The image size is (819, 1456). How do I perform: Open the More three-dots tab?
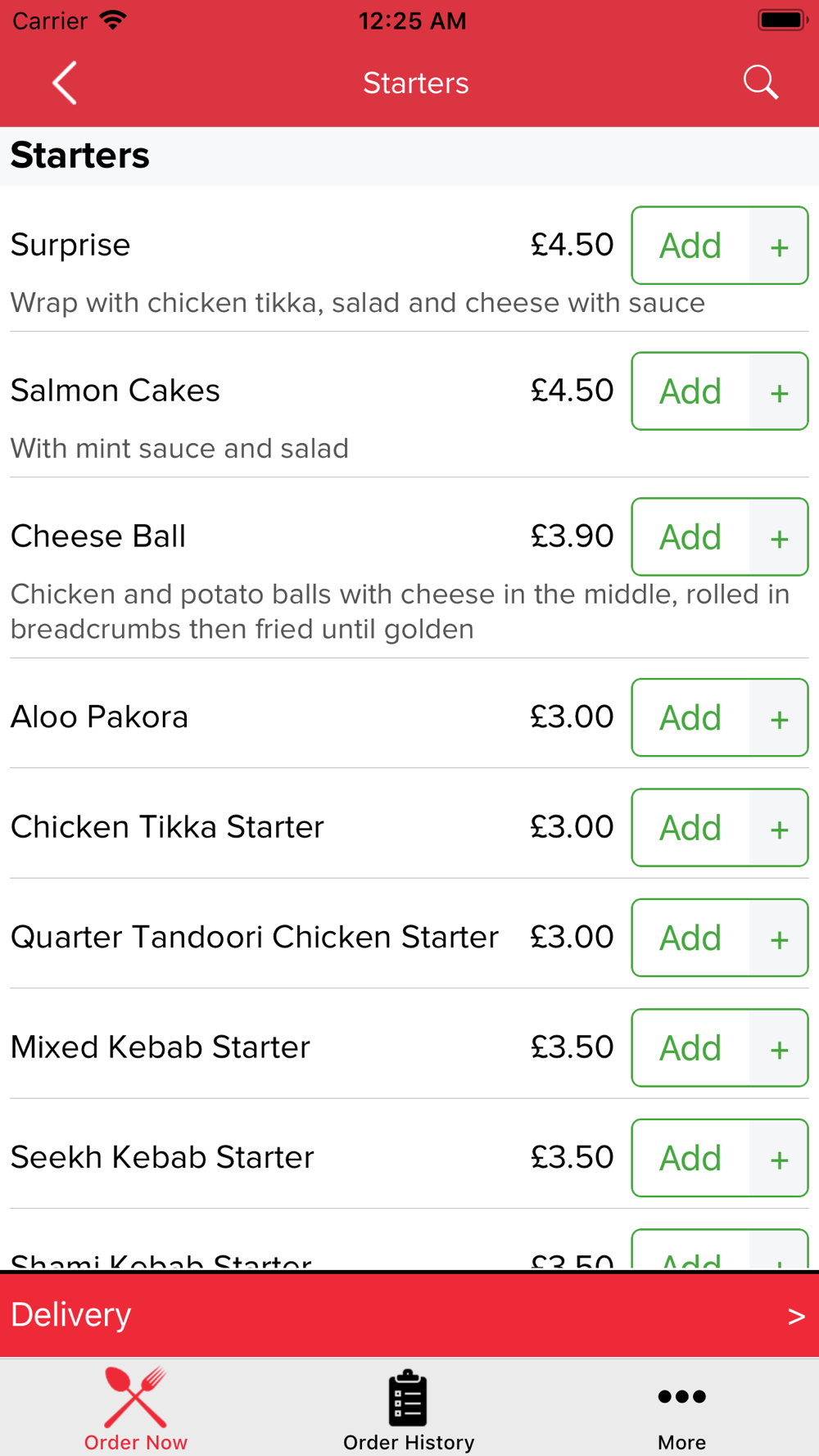click(681, 1409)
